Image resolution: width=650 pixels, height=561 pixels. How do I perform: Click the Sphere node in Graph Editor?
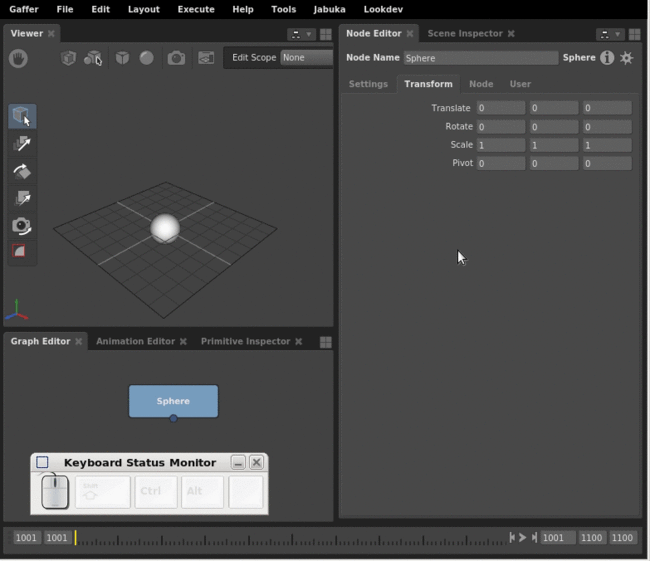[x=173, y=401]
